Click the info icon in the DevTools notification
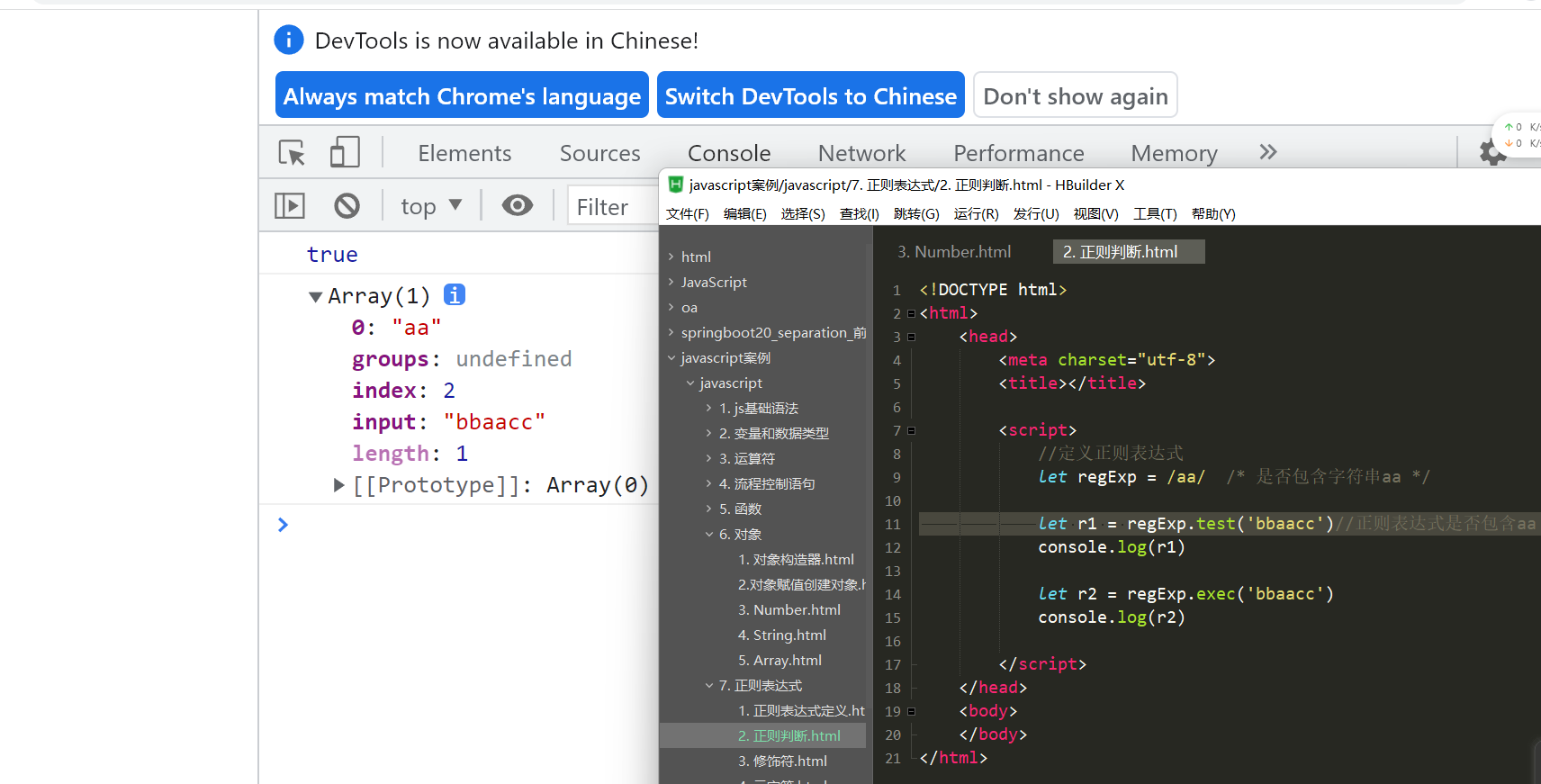The height and width of the screenshot is (784, 1541). [288, 40]
